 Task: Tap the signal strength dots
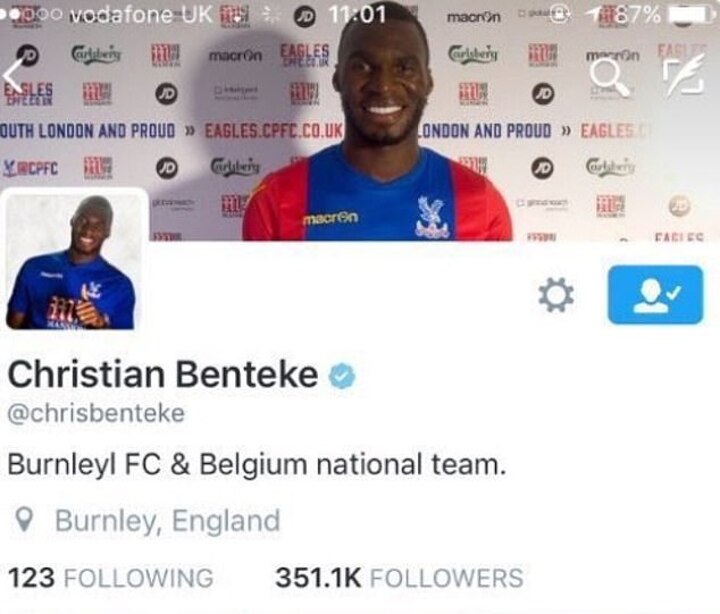click(31, 14)
